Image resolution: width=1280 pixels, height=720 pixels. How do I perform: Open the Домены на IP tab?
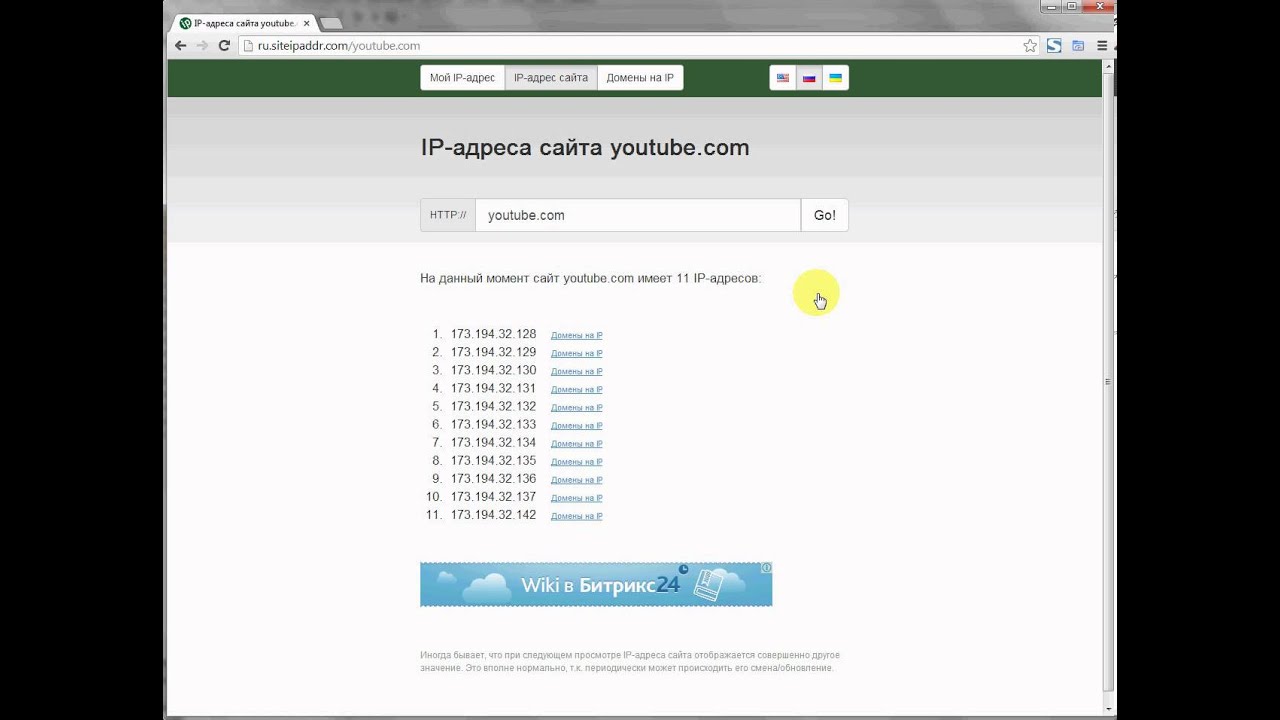[640, 78]
